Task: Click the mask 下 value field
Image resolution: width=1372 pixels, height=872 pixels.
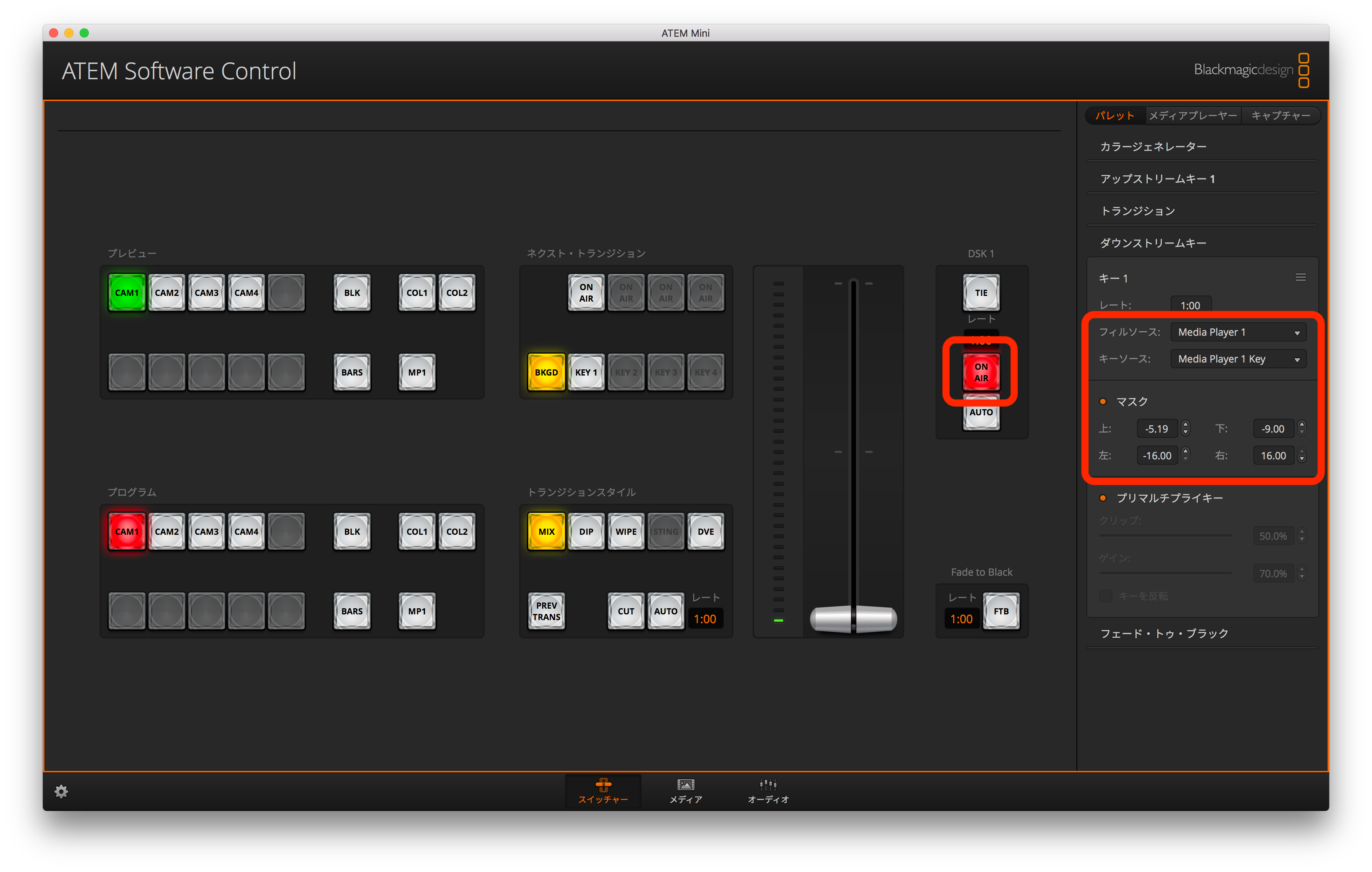Action: pos(1273,429)
